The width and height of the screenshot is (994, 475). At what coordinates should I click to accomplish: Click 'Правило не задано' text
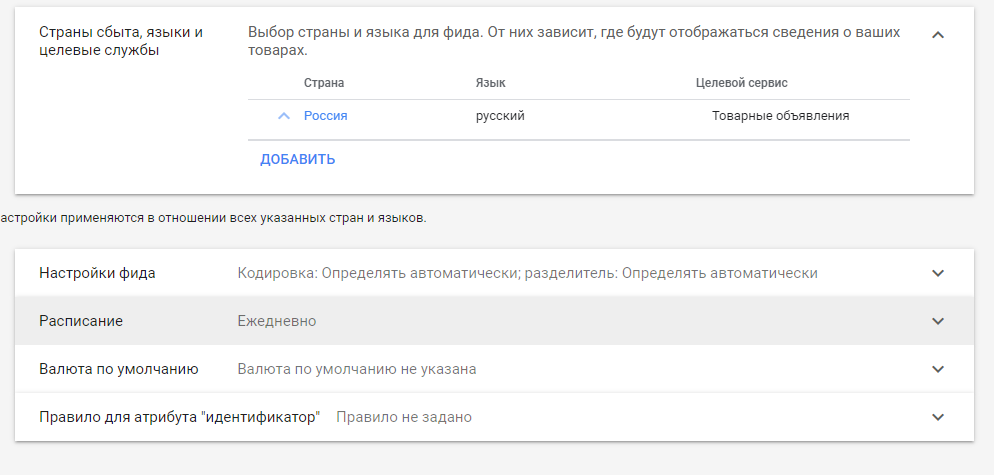[403, 417]
